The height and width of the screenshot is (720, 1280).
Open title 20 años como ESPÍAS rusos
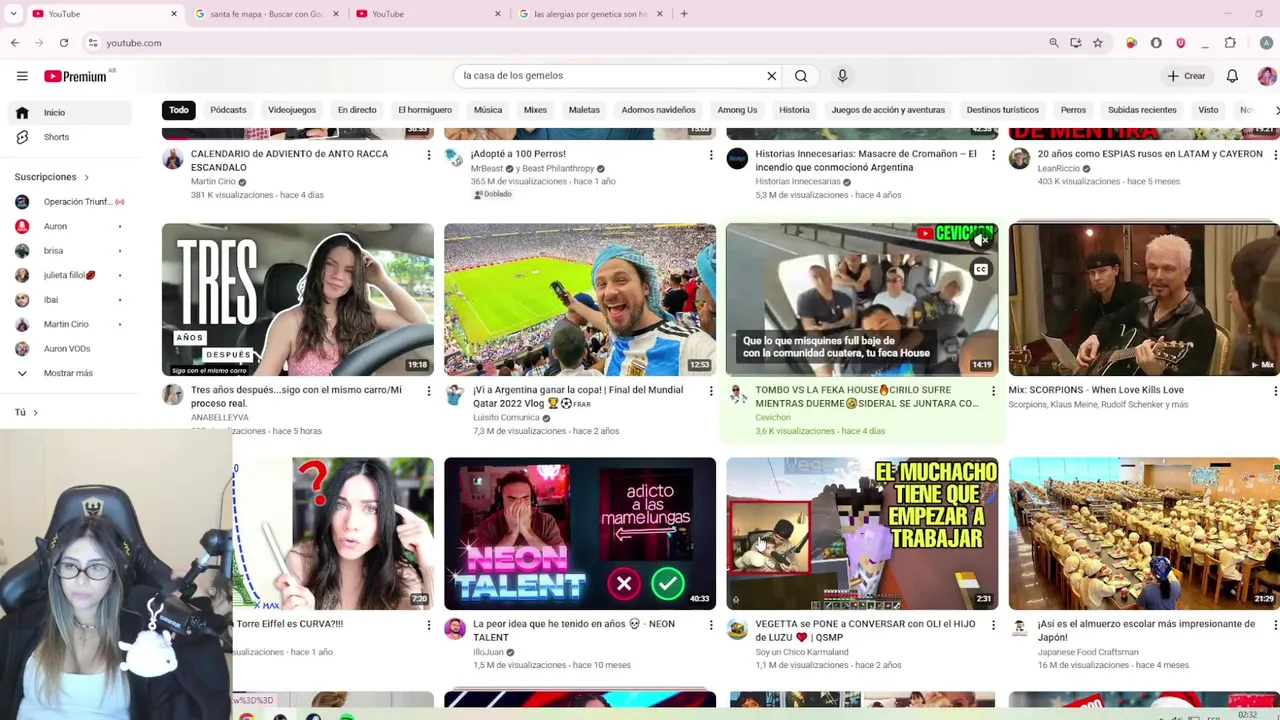point(1150,154)
